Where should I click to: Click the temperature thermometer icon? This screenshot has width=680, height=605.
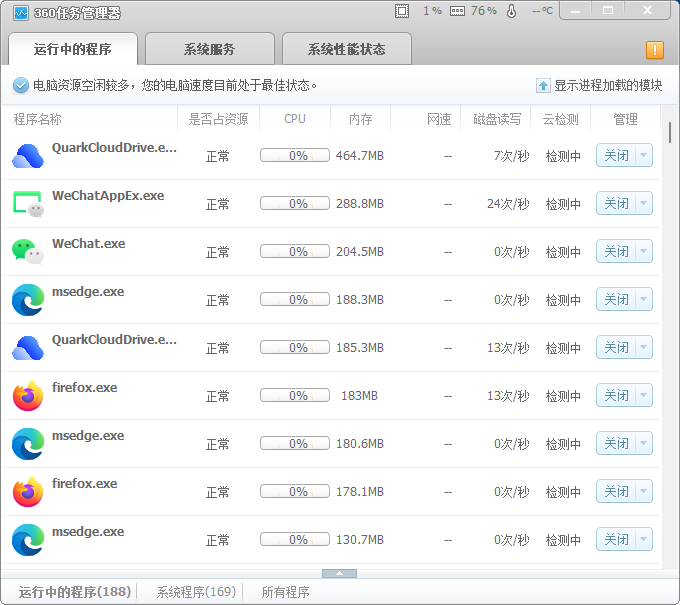[x=512, y=11]
